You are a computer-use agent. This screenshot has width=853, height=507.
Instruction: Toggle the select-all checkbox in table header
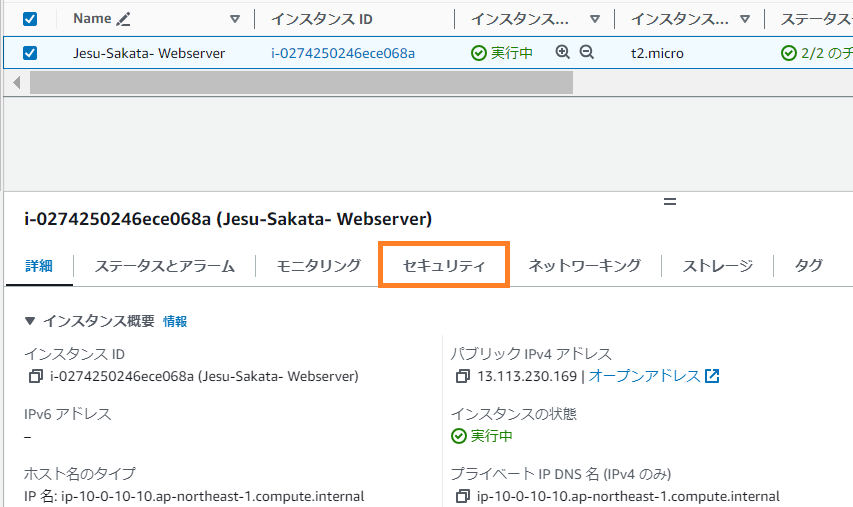click(30, 19)
